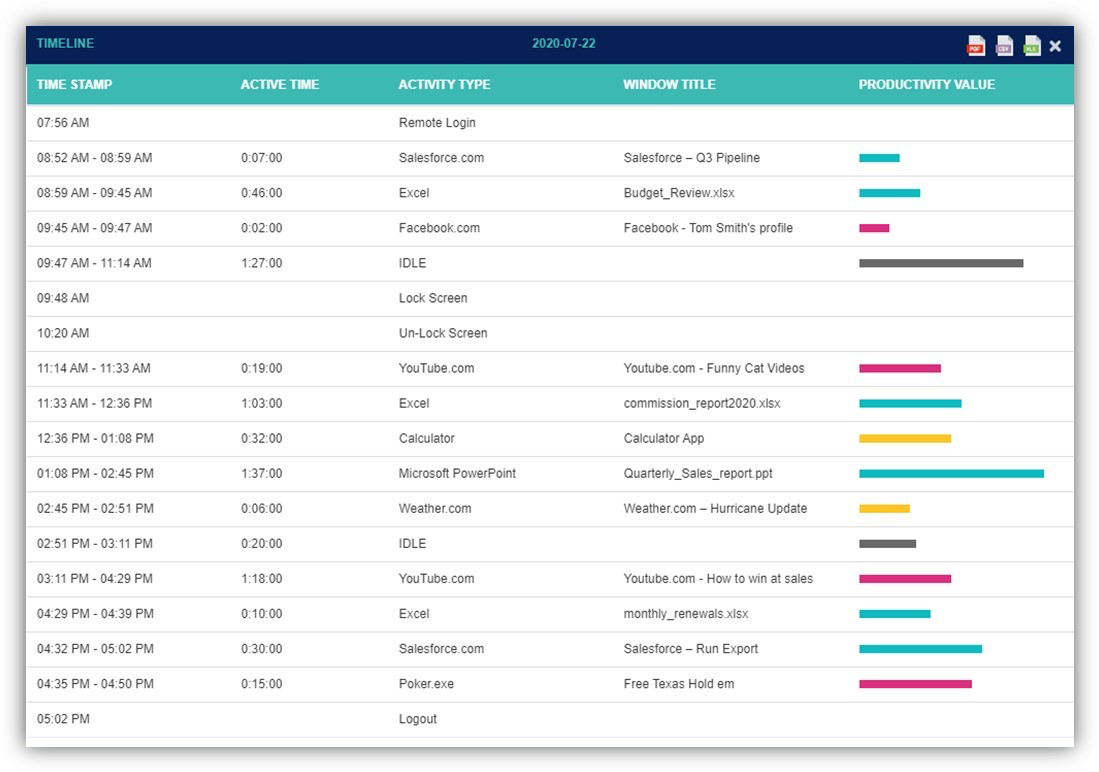The image size is (1099, 772).
Task: Select the Facebook.com activity type
Action: (439, 228)
